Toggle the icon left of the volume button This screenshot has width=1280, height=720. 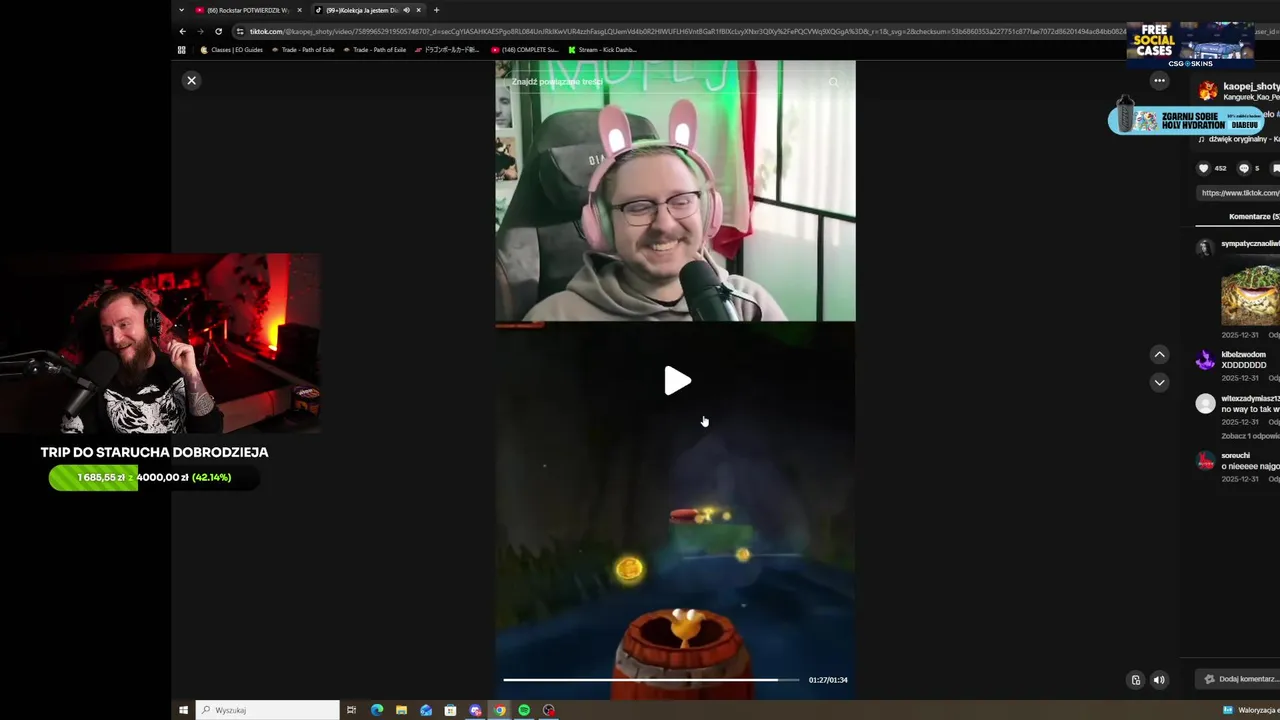click(x=1135, y=680)
